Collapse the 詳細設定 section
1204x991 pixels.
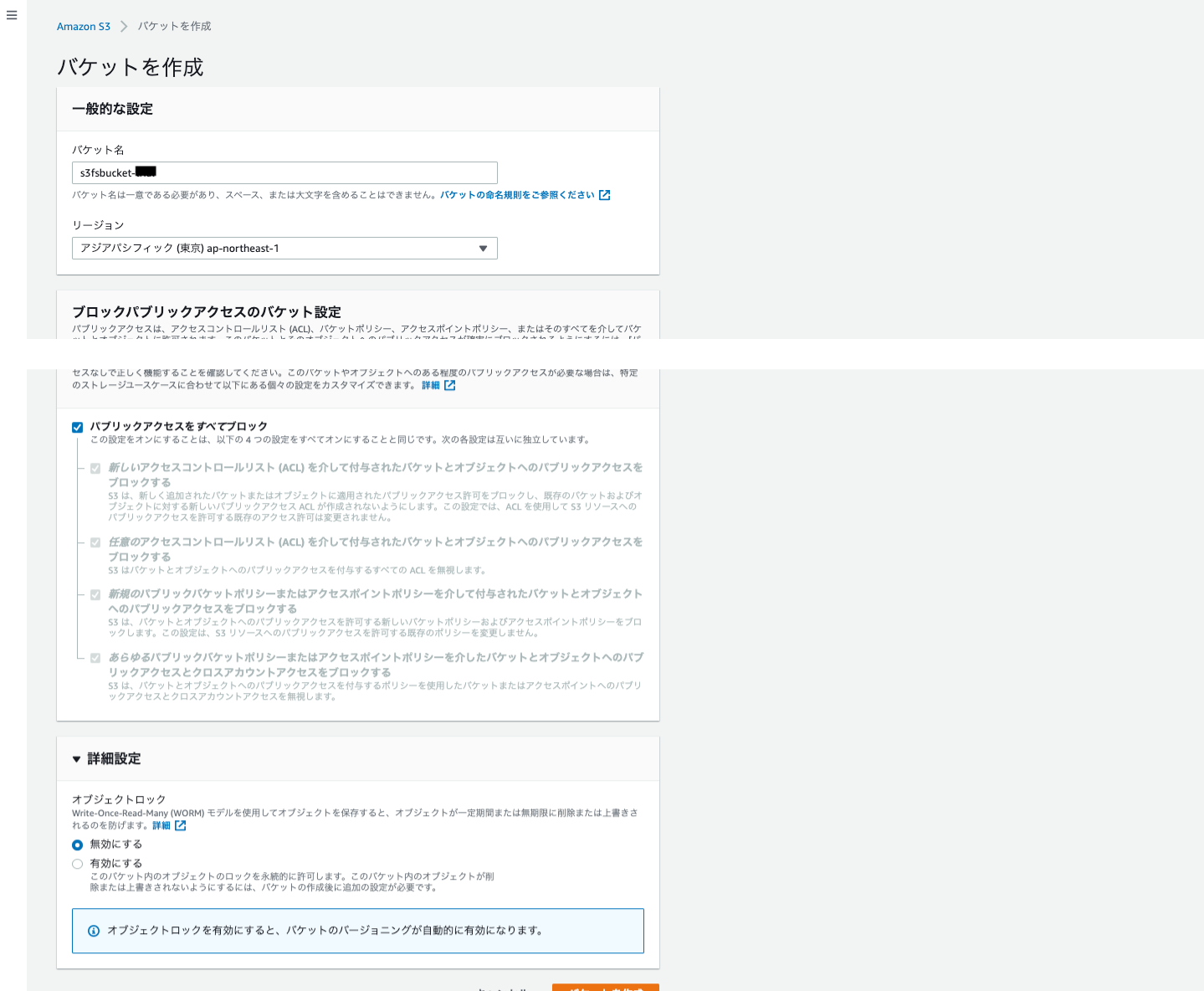pyautogui.click(x=77, y=759)
